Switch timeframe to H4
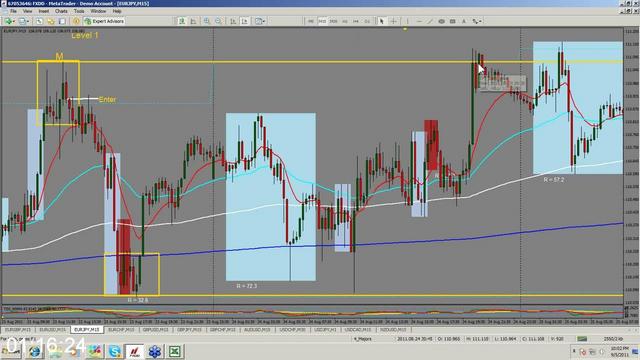 point(356,21)
